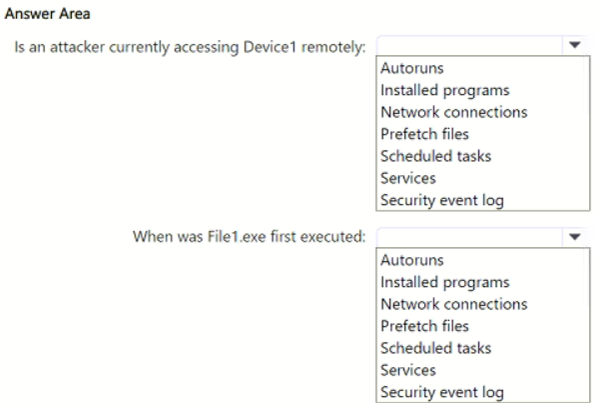The image size is (597, 408).
Task: Click the Answer Area heading text
Action: click(x=48, y=14)
